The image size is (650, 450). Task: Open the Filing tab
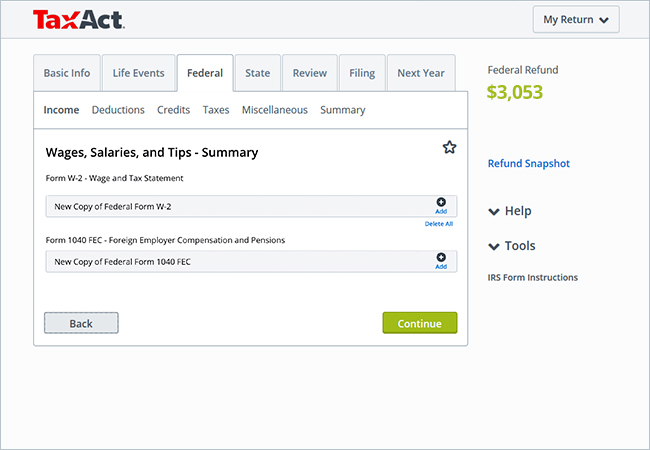(x=362, y=73)
